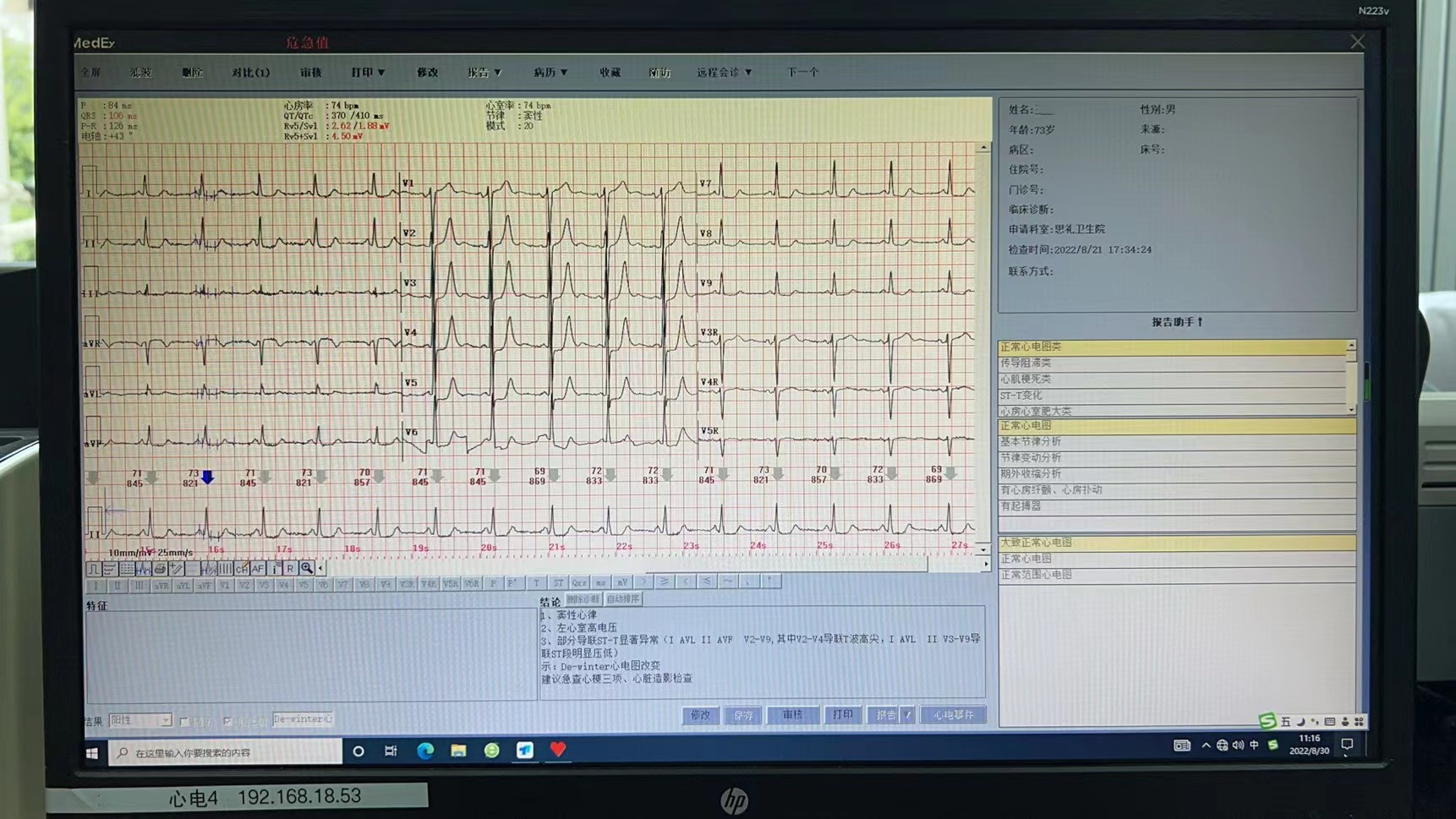Click the arrow next to bottom 报告 button
Image resolution: width=1456 pixels, height=819 pixels.
click(x=908, y=715)
